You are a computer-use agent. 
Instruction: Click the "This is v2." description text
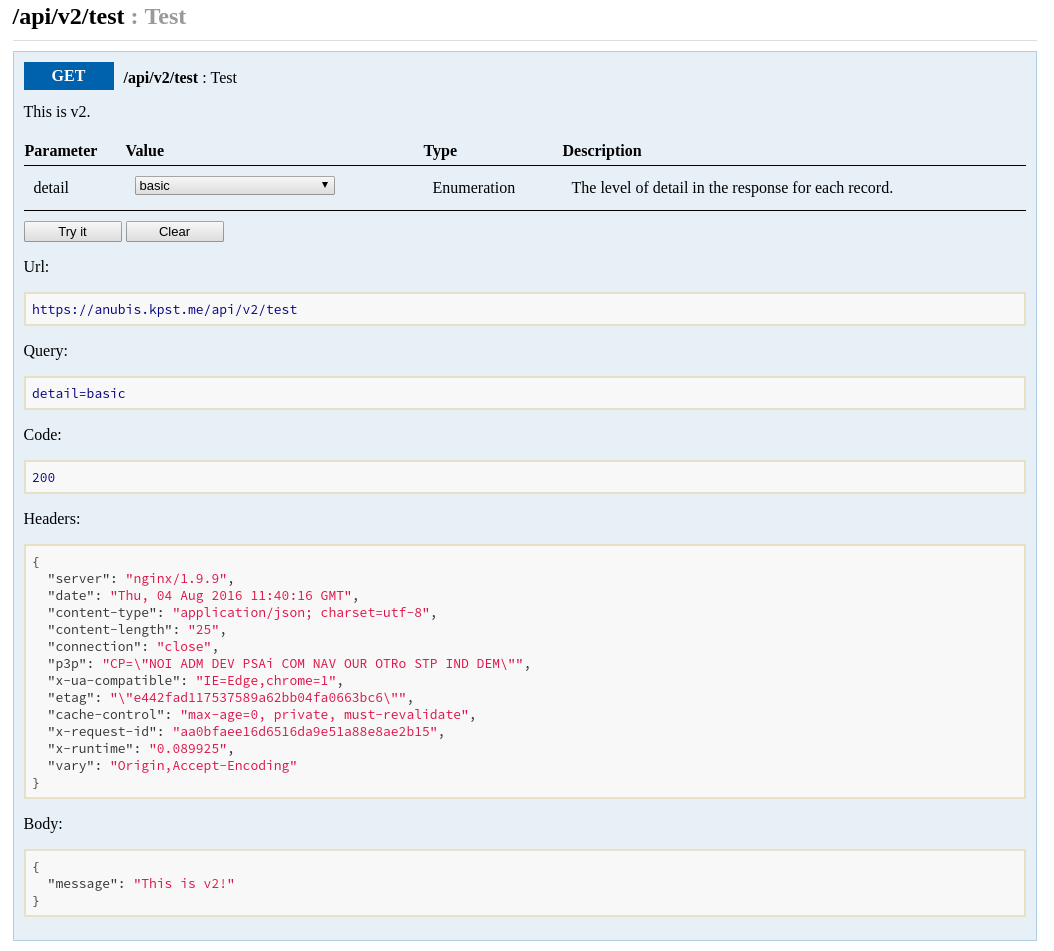pos(57,112)
